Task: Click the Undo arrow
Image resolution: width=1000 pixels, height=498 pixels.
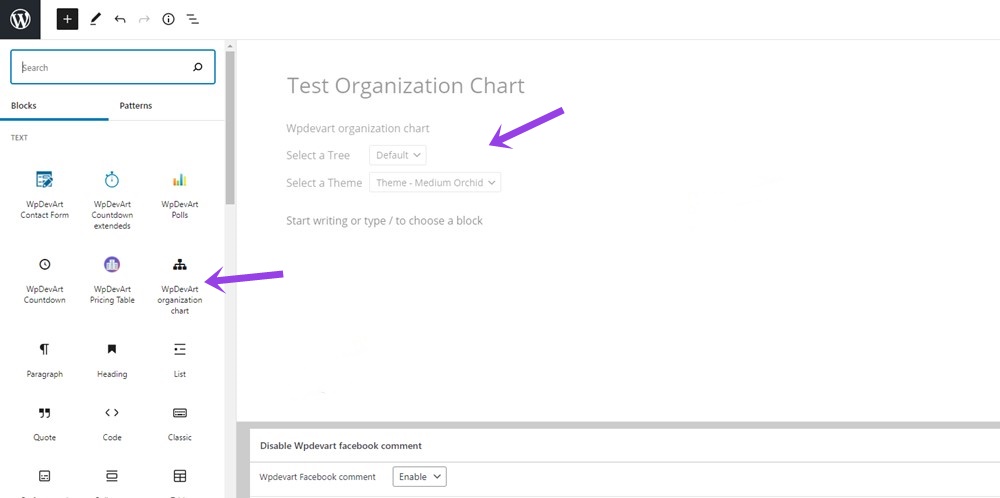Action: point(120,19)
